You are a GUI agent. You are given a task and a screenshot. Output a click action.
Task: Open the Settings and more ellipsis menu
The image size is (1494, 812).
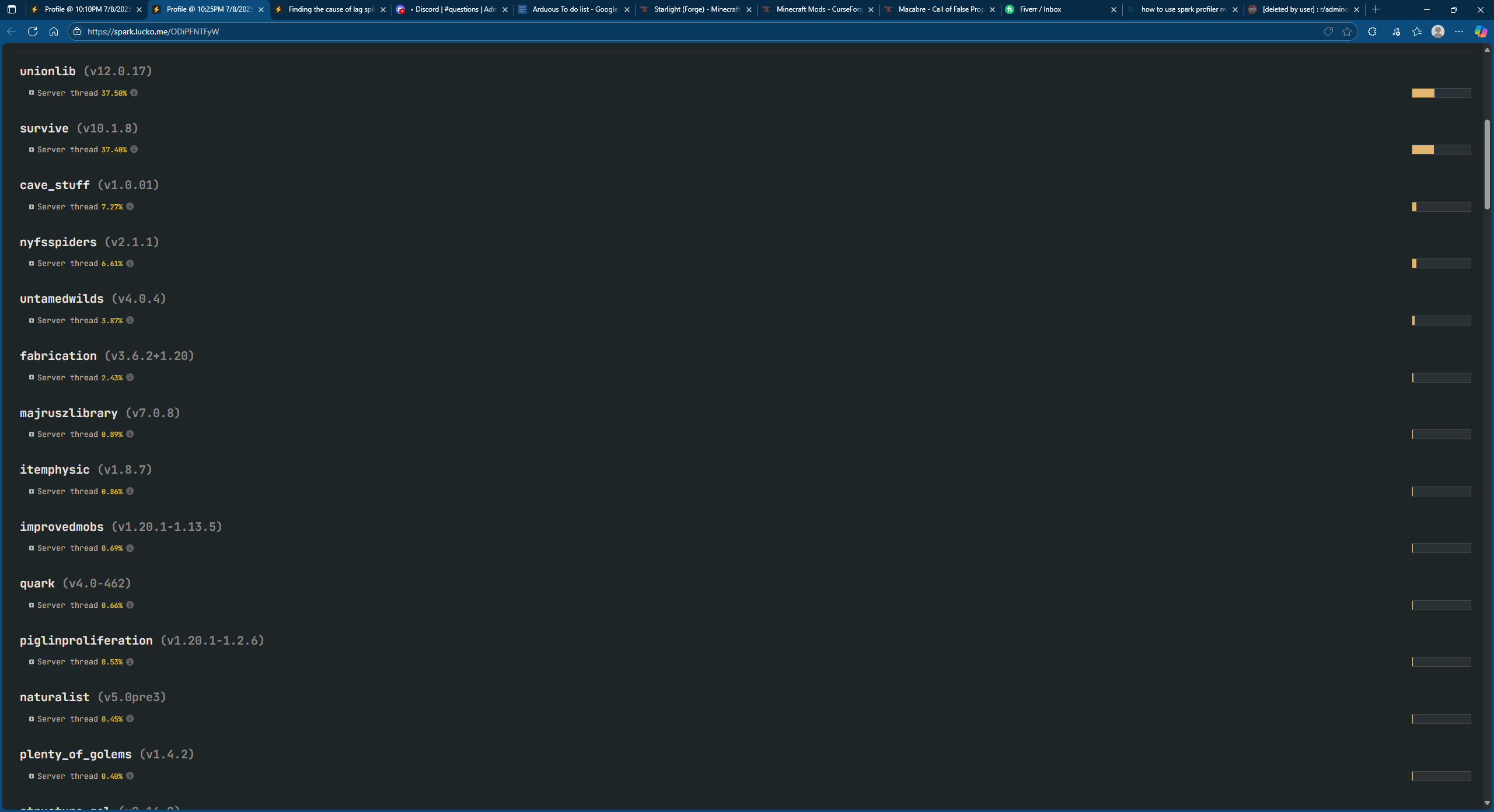tap(1459, 32)
